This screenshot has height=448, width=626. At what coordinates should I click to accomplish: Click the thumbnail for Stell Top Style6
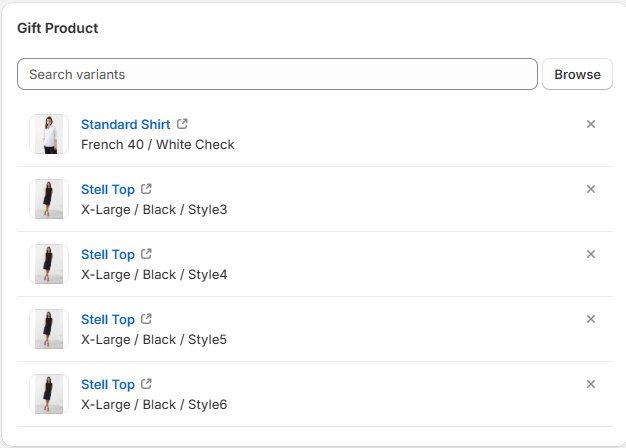tap(48, 394)
